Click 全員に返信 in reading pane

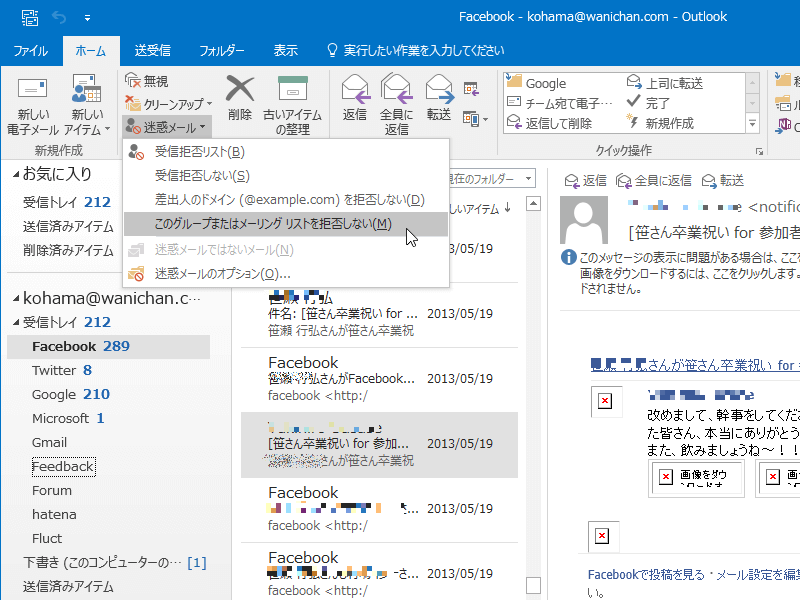tap(654, 181)
